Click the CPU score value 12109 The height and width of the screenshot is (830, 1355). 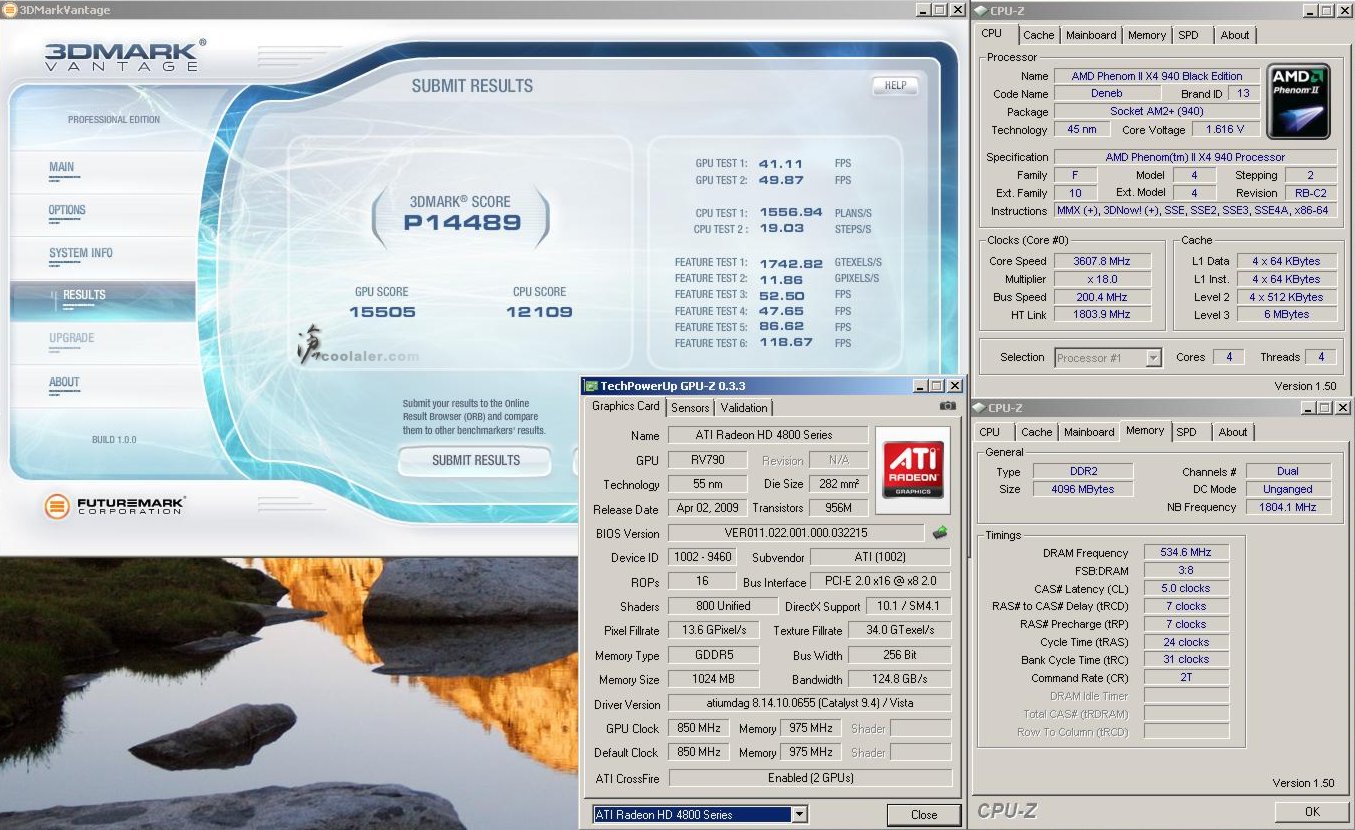coord(539,311)
